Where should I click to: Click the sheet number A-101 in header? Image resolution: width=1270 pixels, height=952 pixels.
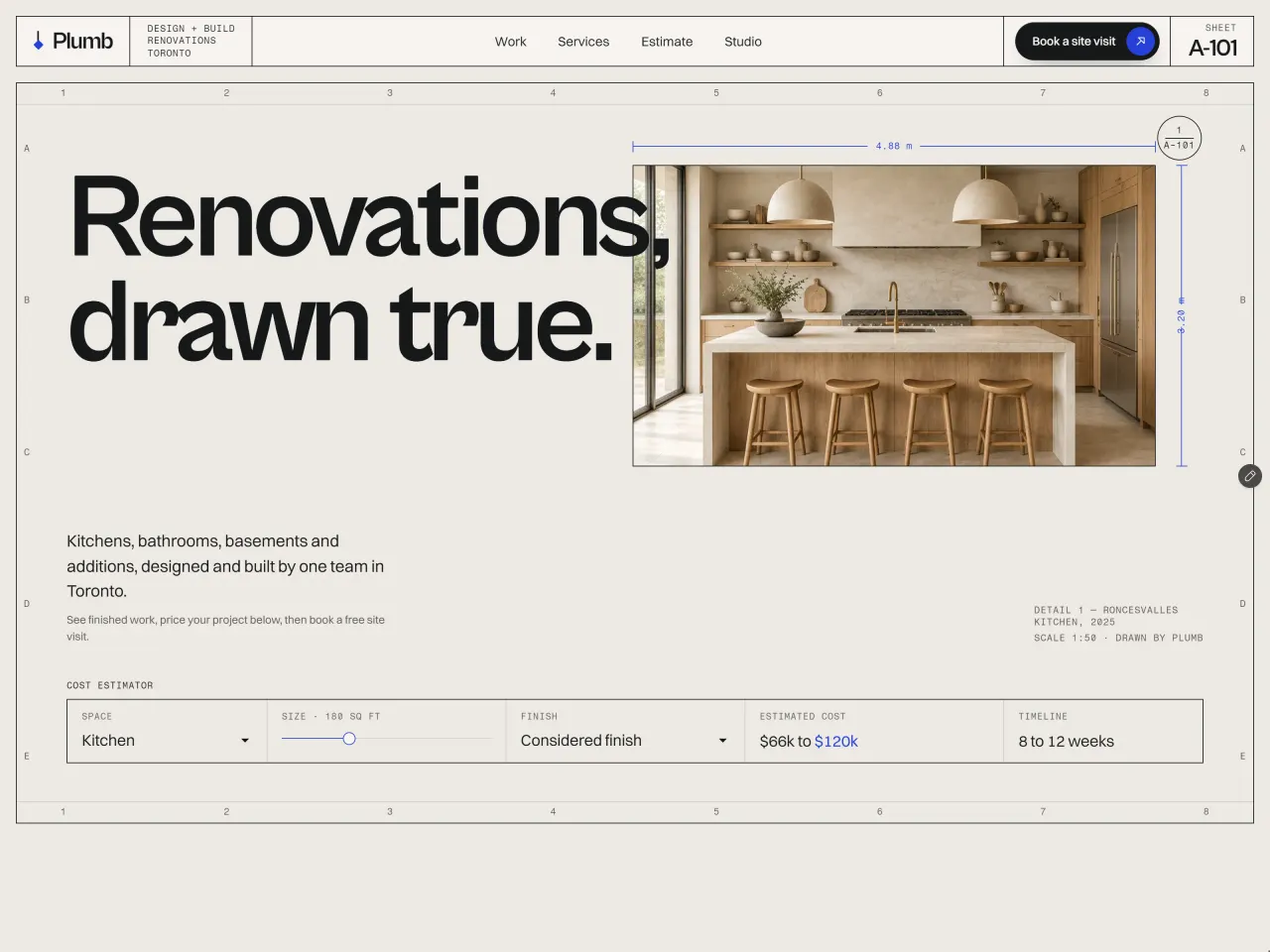click(x=1212, y=48)
